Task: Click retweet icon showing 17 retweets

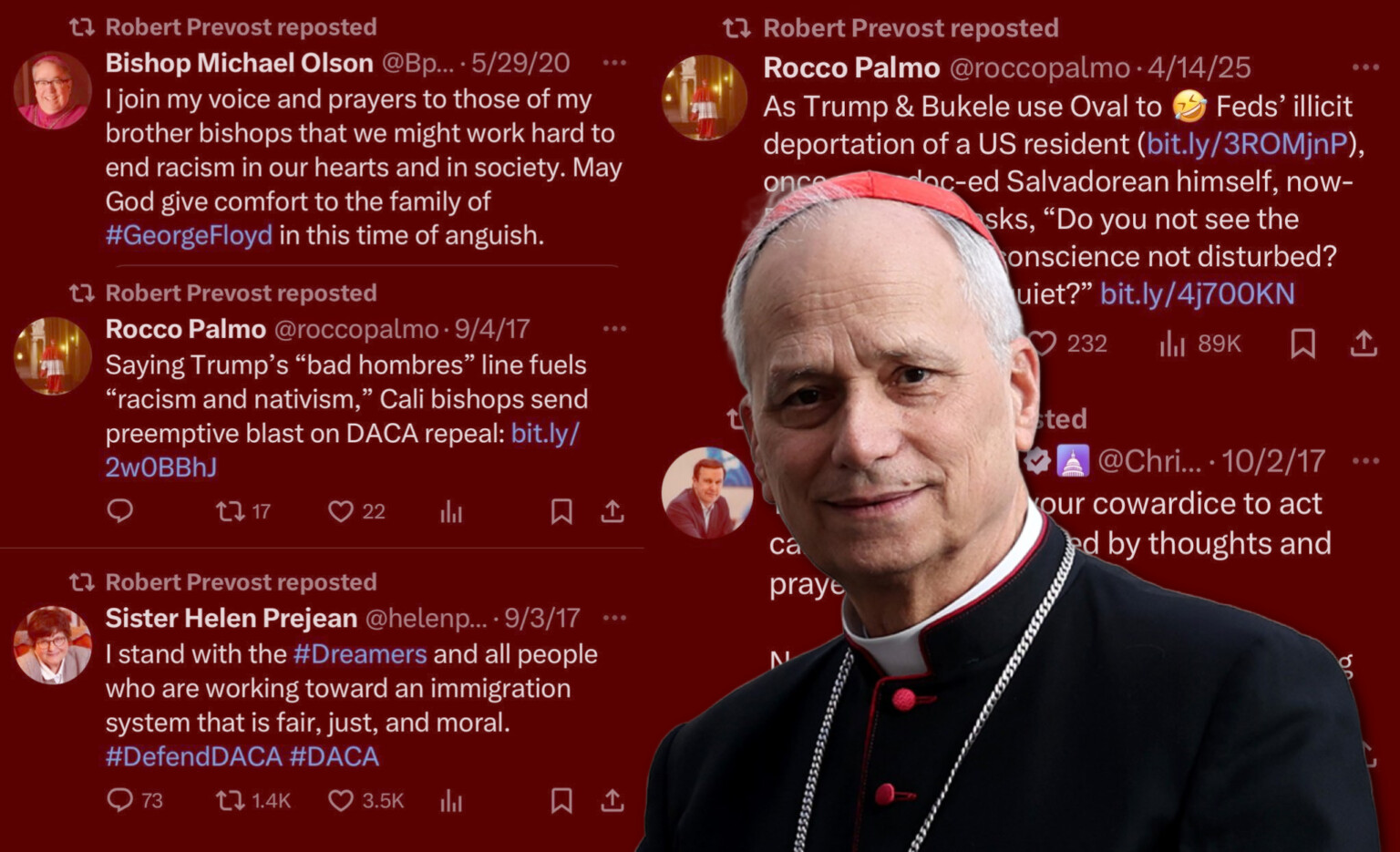Action: coord(230,511)
